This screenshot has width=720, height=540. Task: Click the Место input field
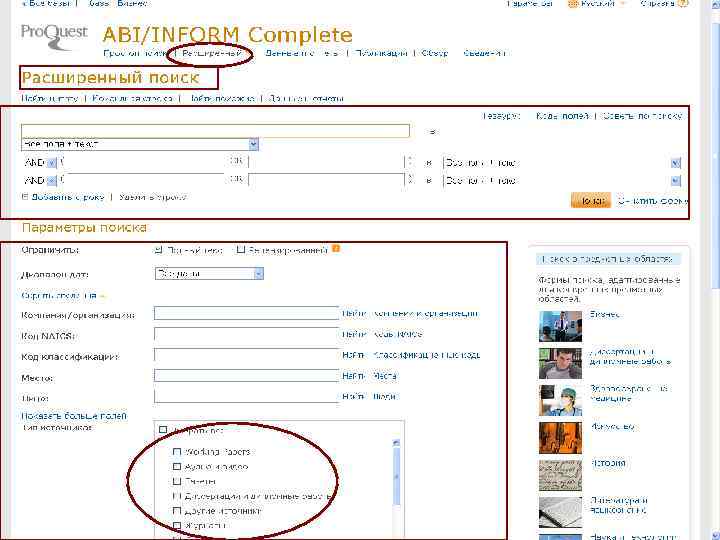point(247,376)
